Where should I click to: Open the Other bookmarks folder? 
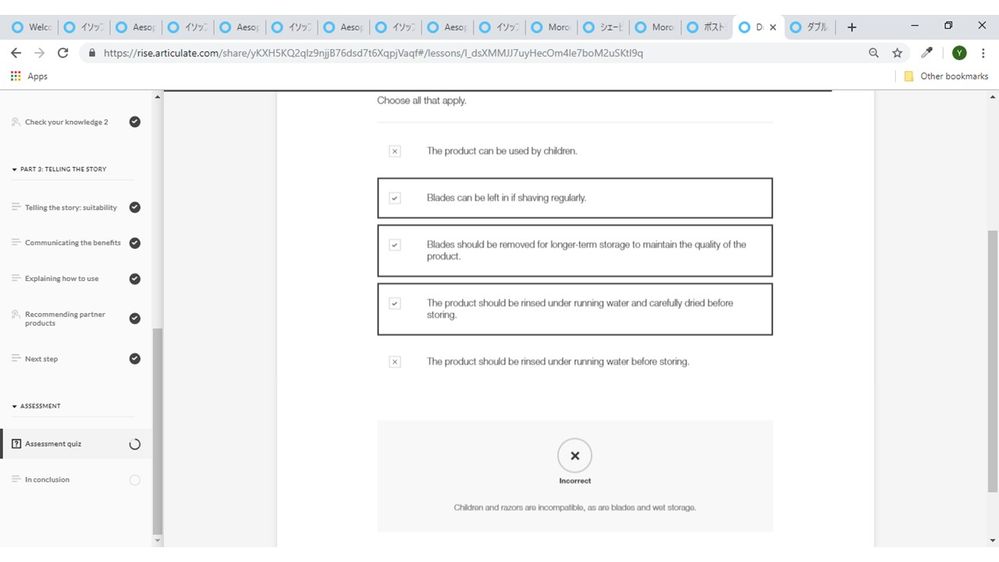pyautogui.click(x=945, y=76)
